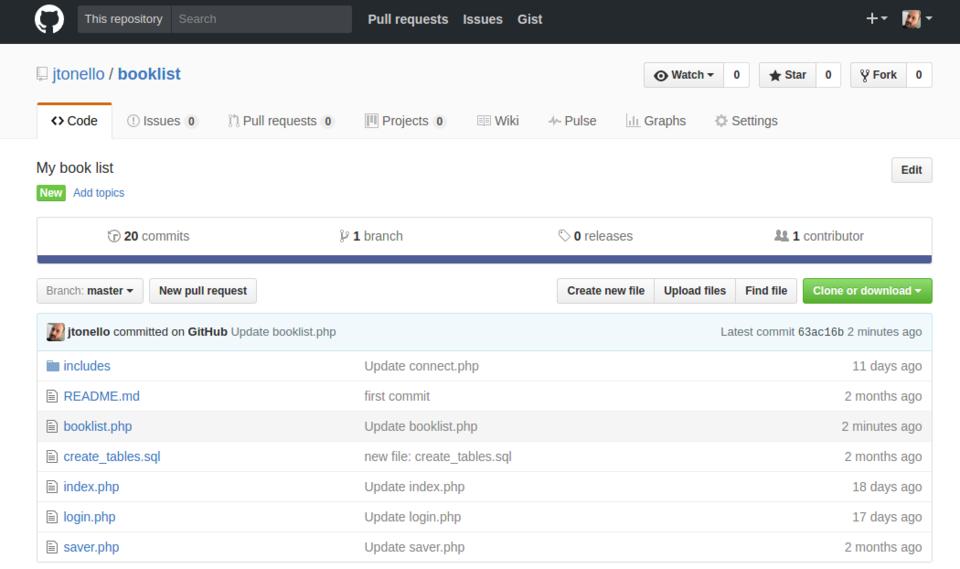Click the contributors people icon

[x=781, y=236]
